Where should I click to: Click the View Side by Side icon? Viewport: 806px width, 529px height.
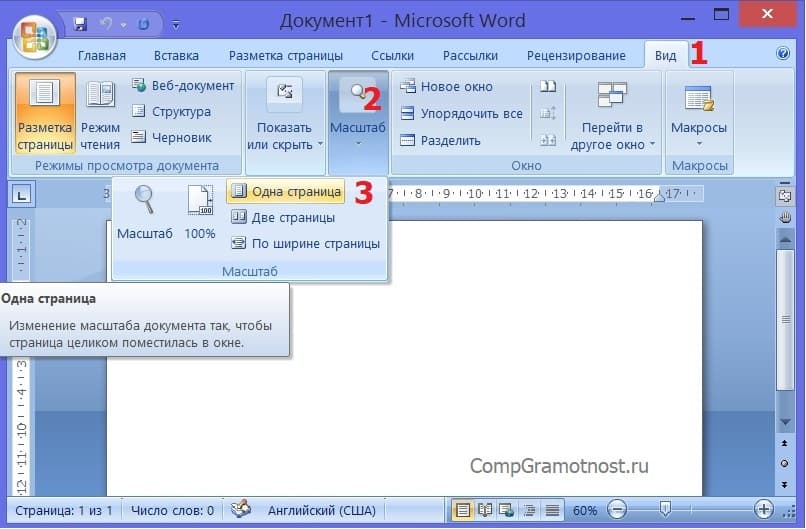point(548,86)
